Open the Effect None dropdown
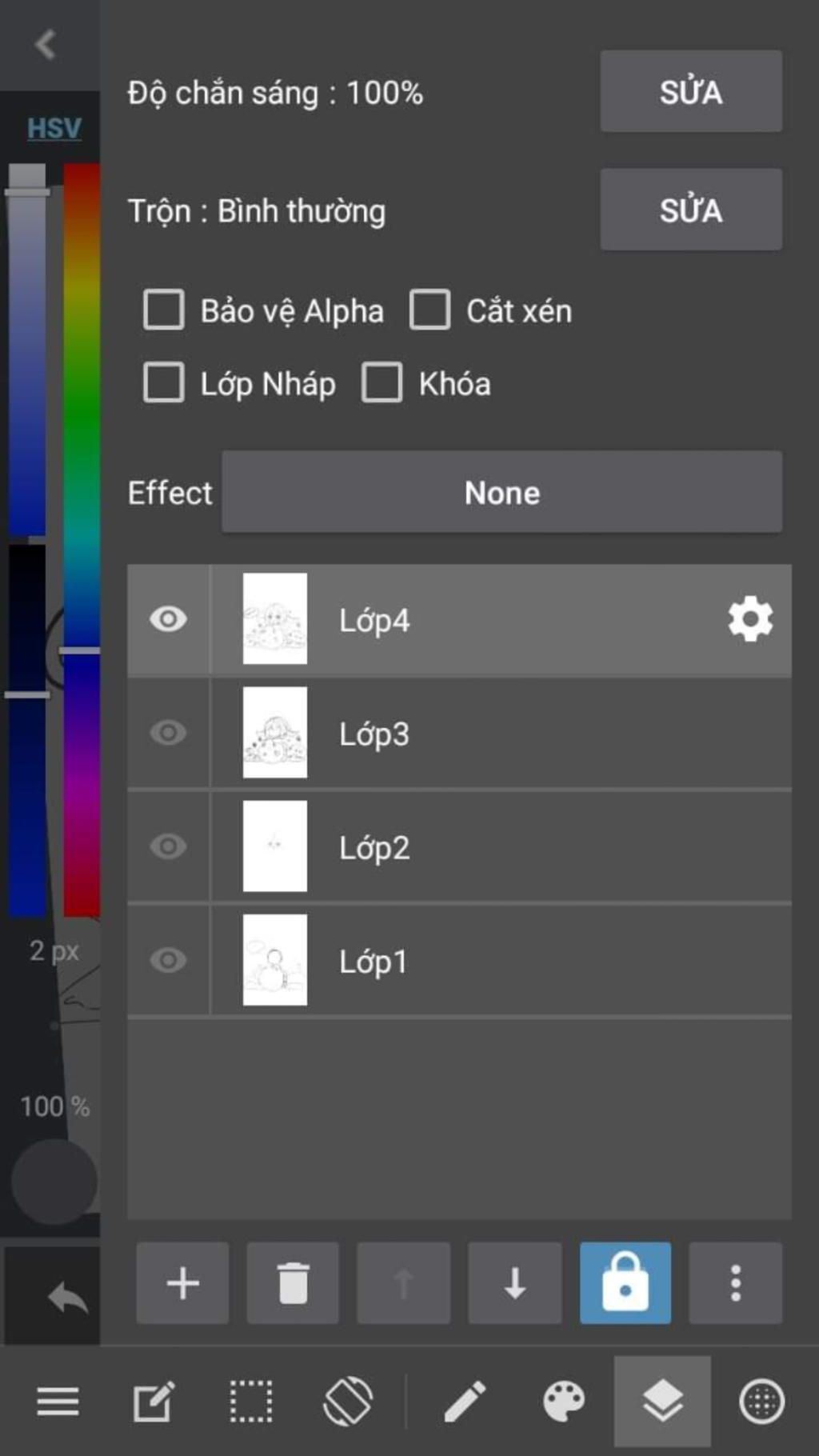 coord(501,492)
